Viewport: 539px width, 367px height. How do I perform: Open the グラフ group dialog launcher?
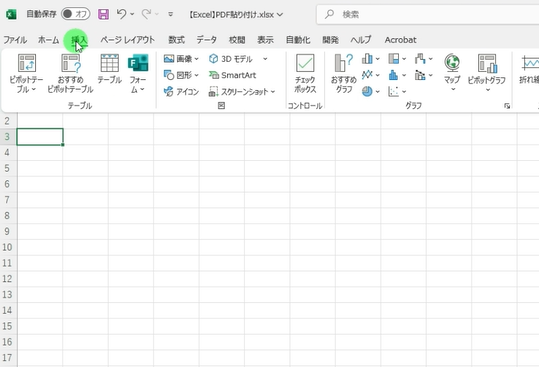507,106
